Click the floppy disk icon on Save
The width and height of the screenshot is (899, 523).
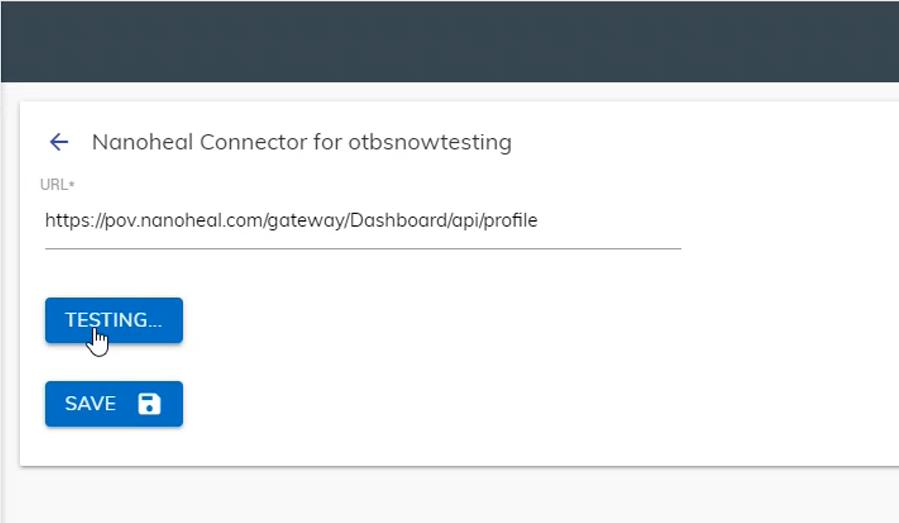[149, 404]
